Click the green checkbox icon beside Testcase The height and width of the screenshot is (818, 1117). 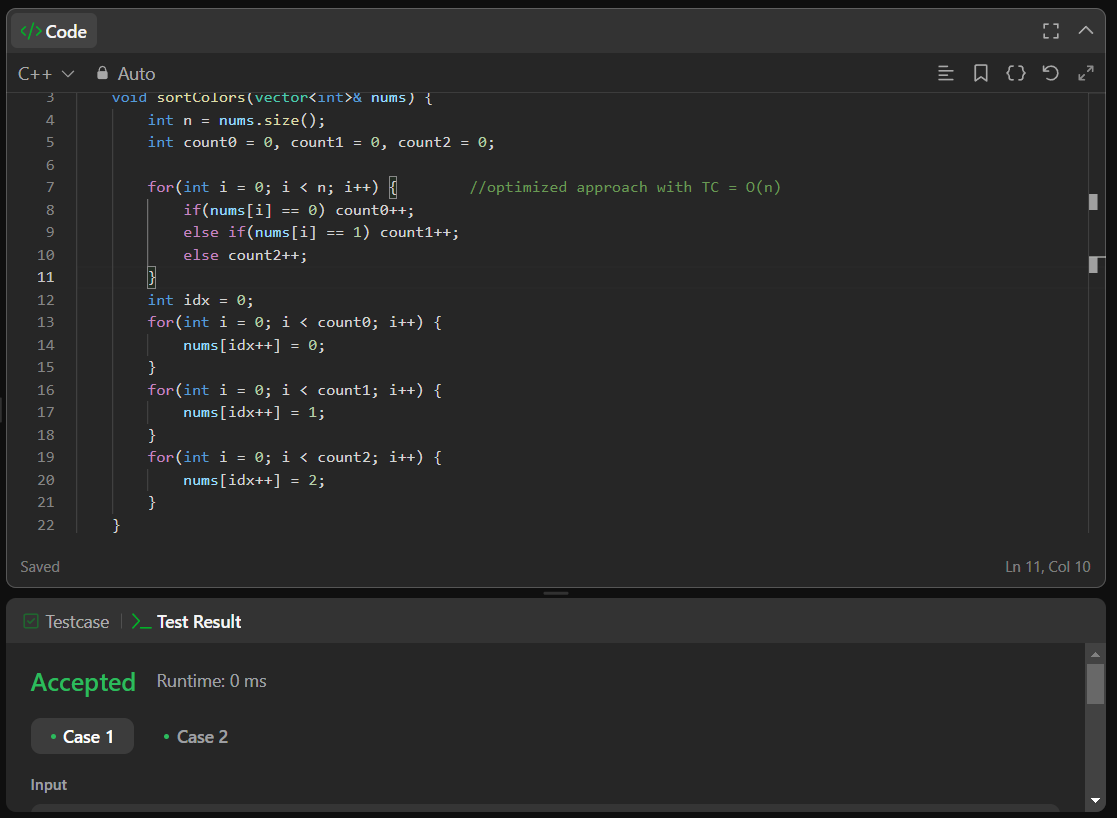[31, 621]
